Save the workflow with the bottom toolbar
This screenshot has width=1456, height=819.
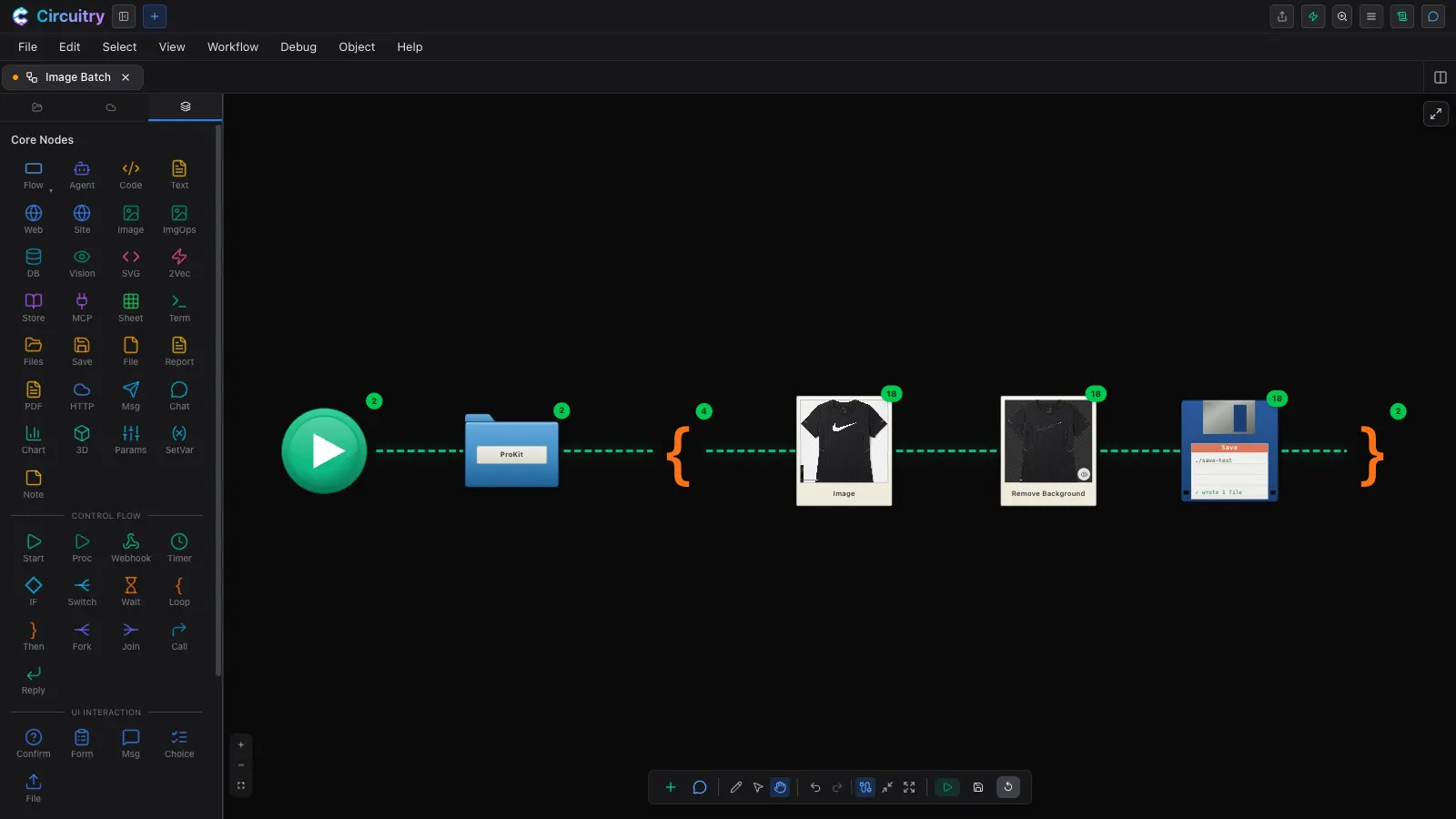[x=978, y=787]
